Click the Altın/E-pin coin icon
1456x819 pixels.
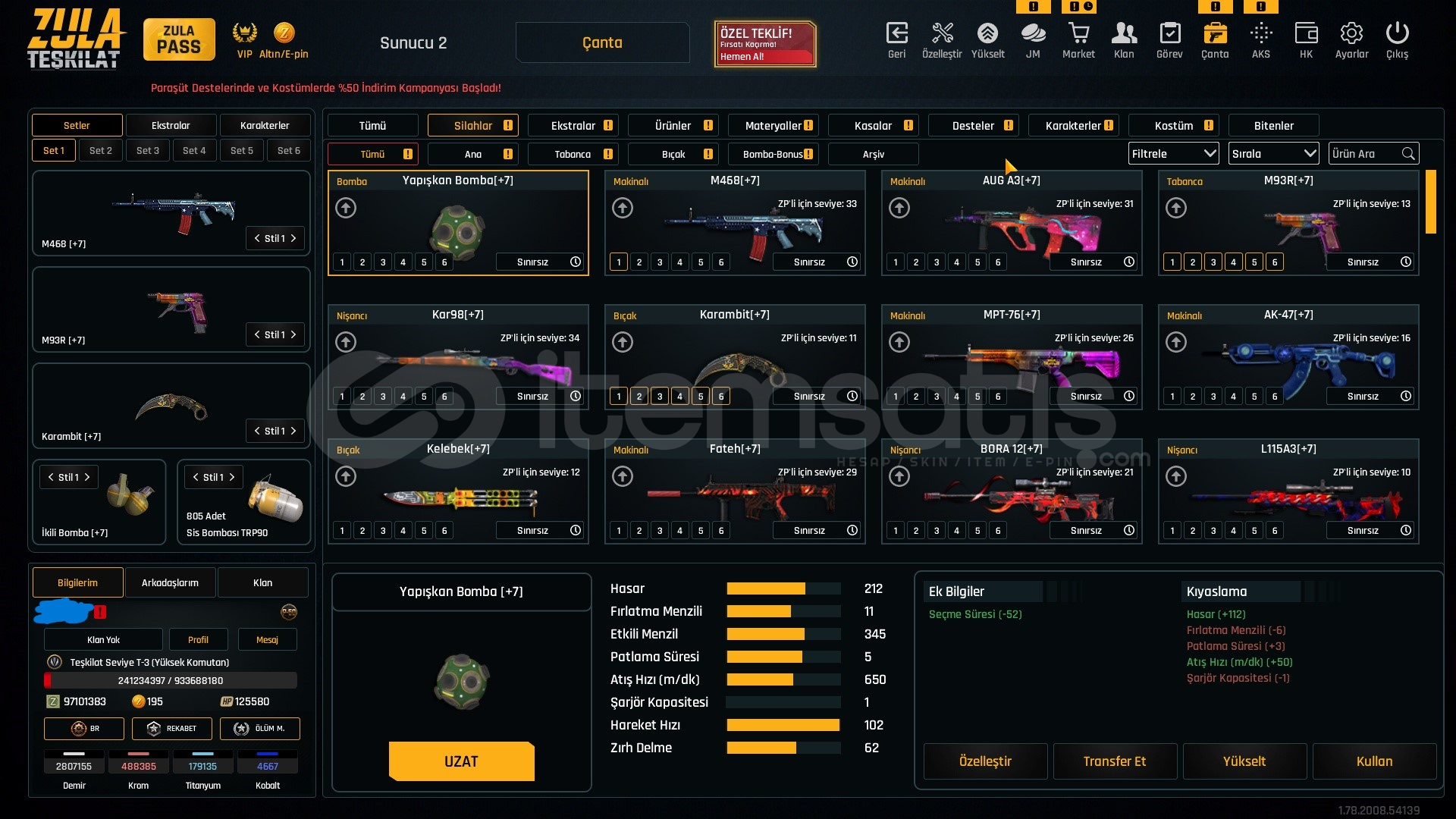point(284,33)
